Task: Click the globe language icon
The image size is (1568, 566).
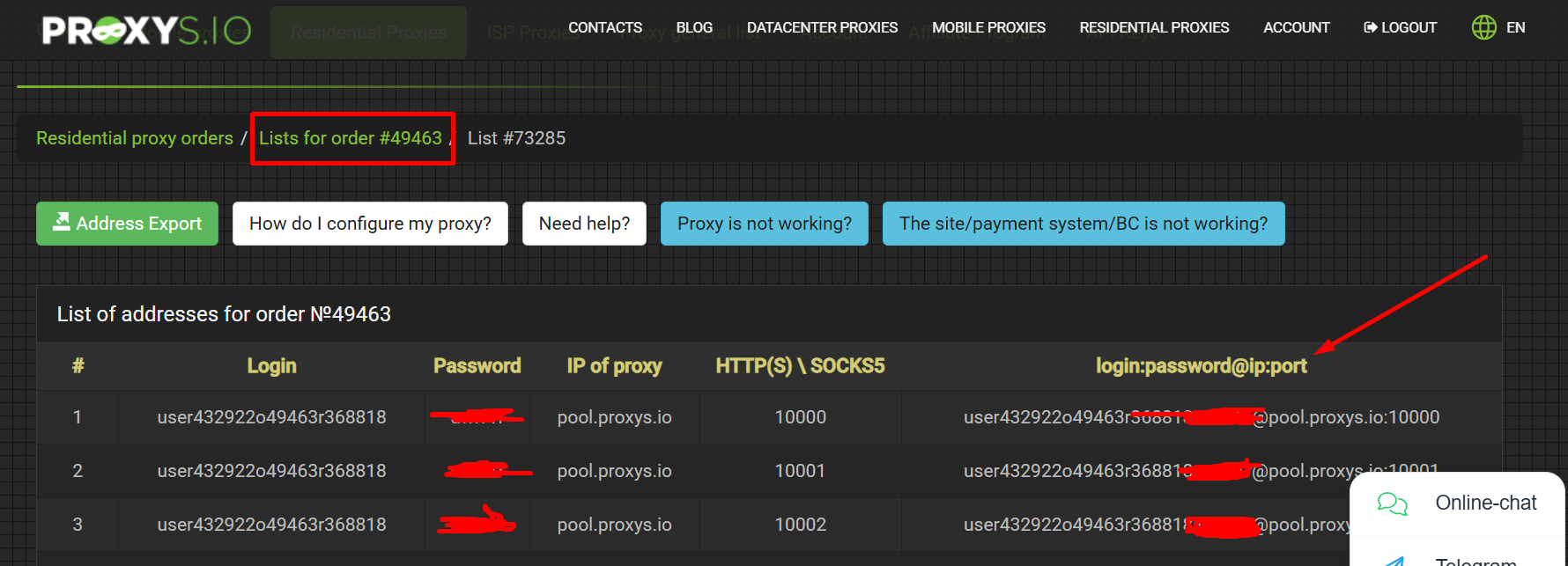Action: (x=1483, y=27)
